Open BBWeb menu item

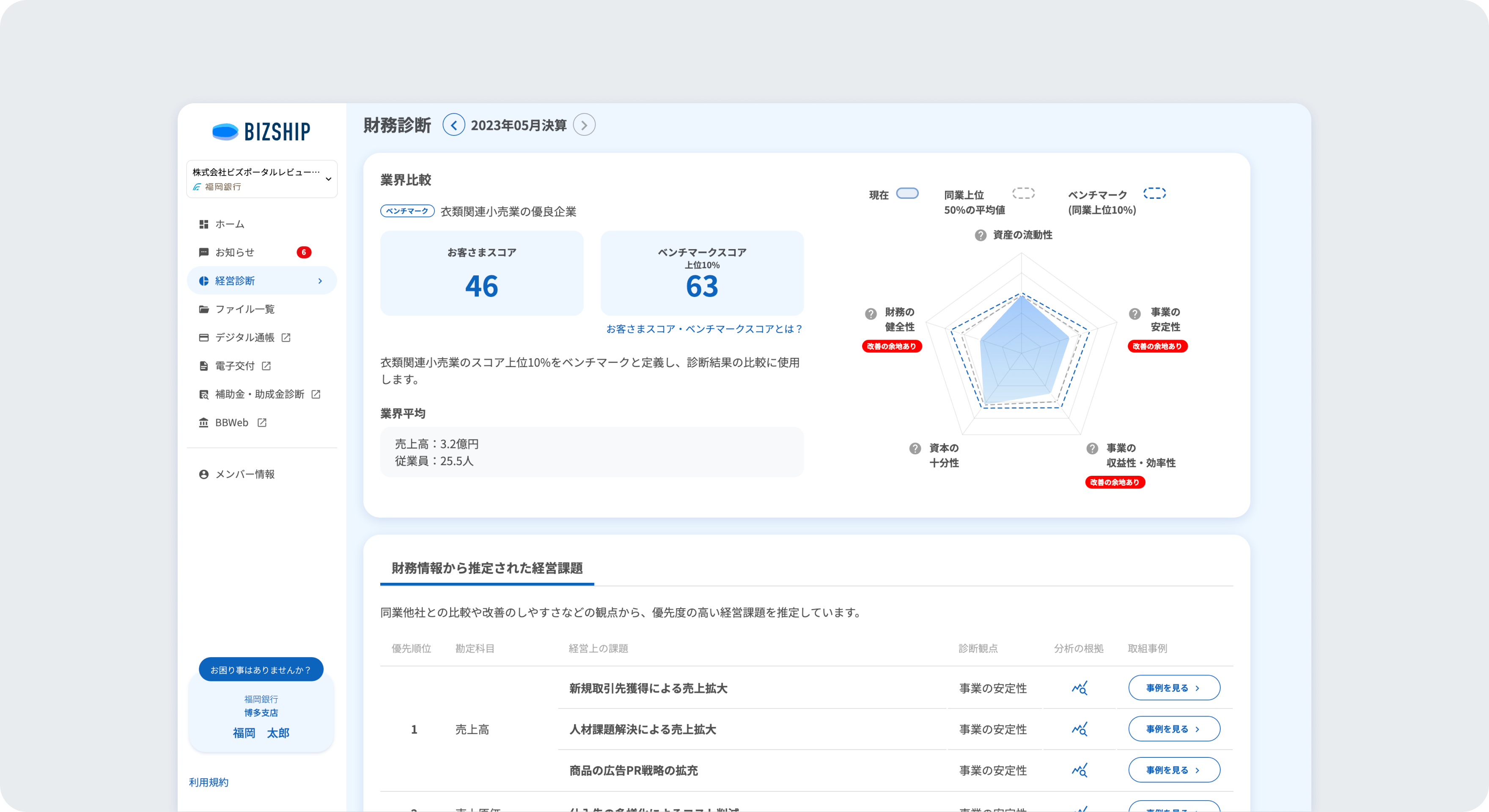click(262, 422)
